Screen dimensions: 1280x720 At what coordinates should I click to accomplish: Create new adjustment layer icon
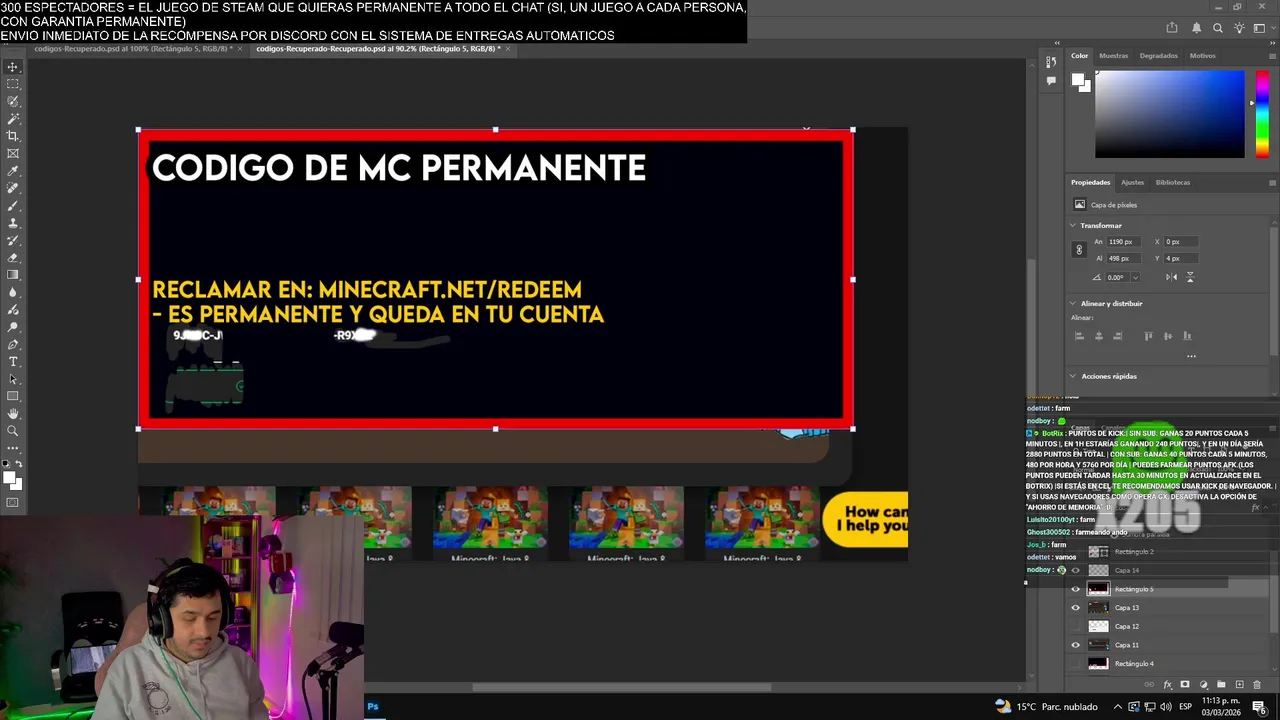point(1203,685)
